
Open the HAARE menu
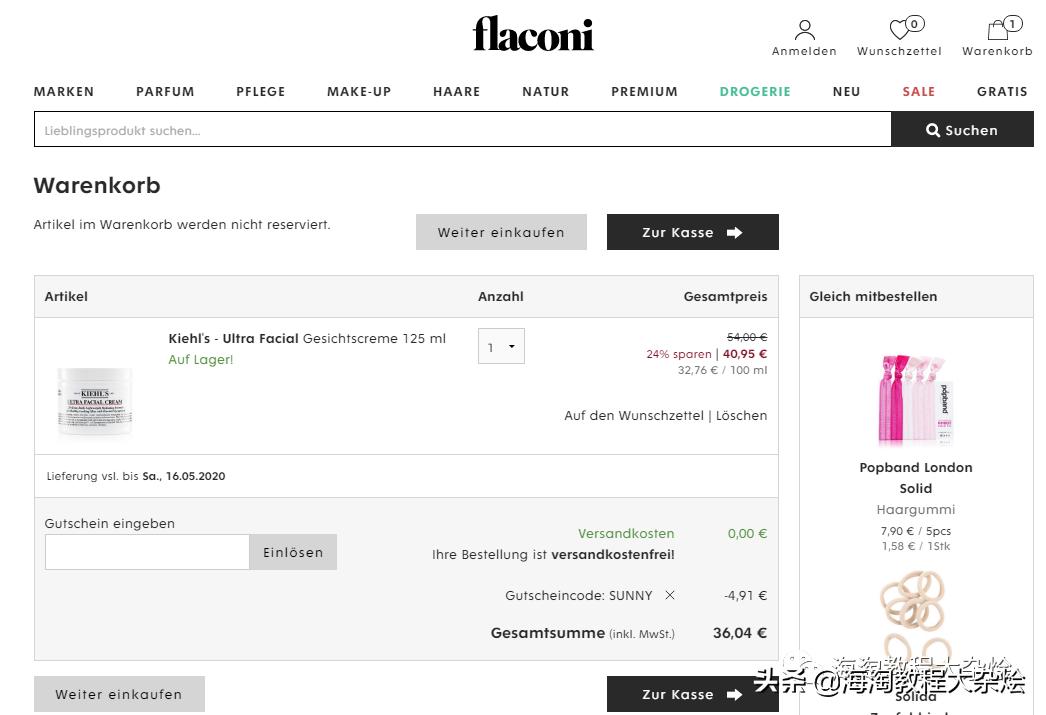[x=457, y=91]
